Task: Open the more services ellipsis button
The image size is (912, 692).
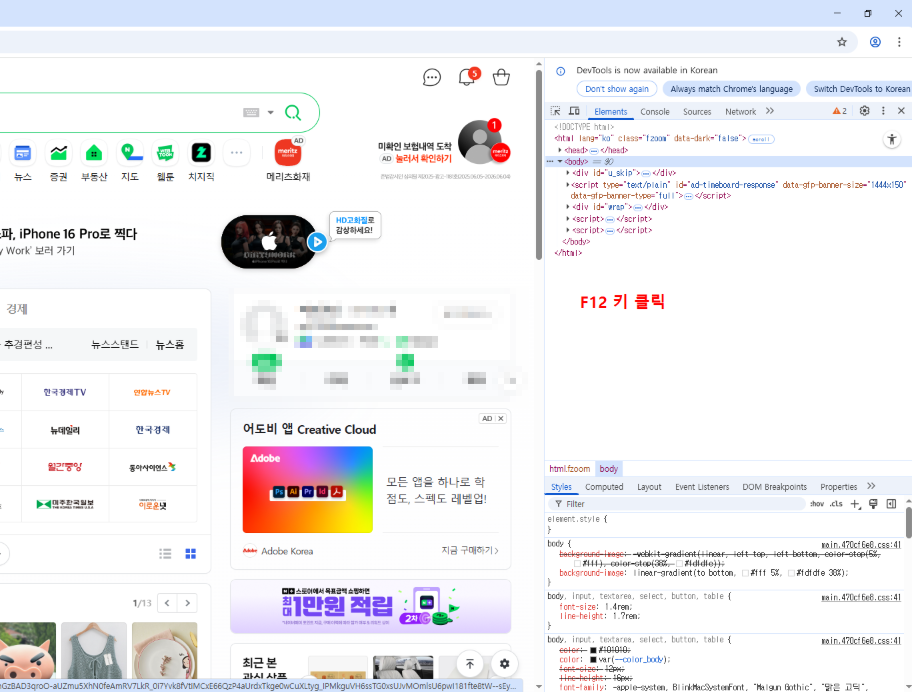Action: click(236, 153)
